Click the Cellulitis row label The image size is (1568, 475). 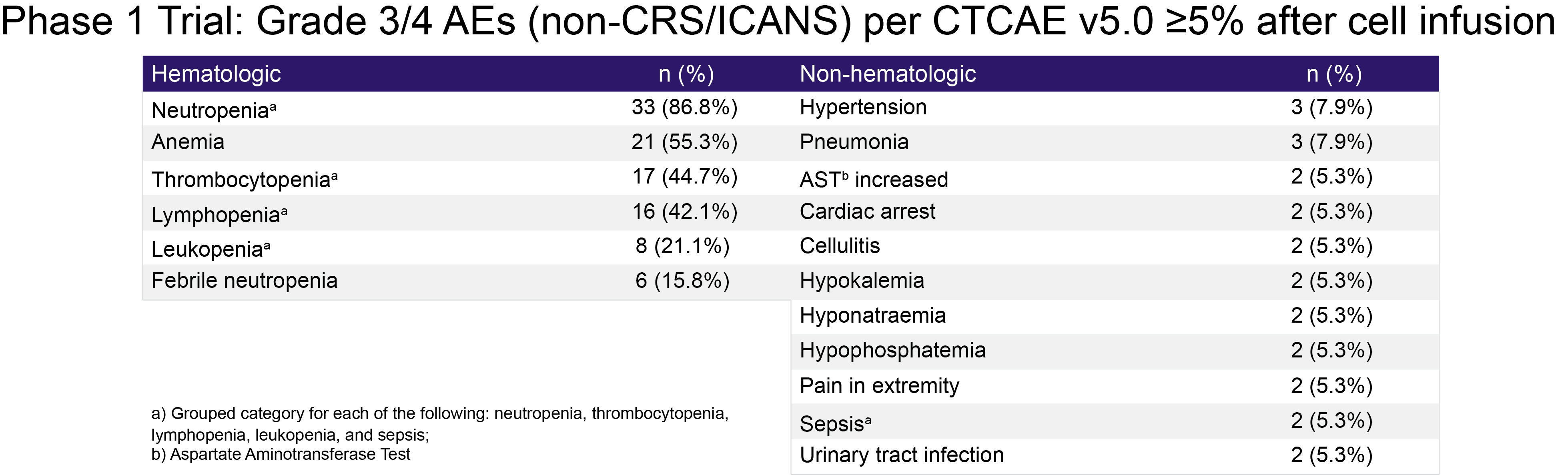[839, 246]
